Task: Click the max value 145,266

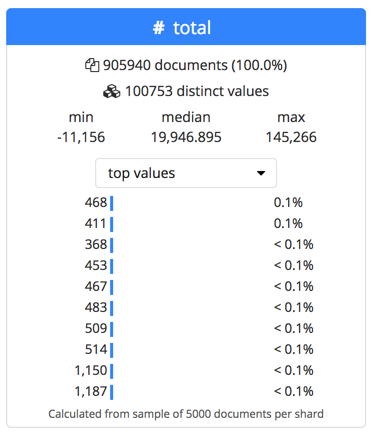Action: click(x=291, y=137)
